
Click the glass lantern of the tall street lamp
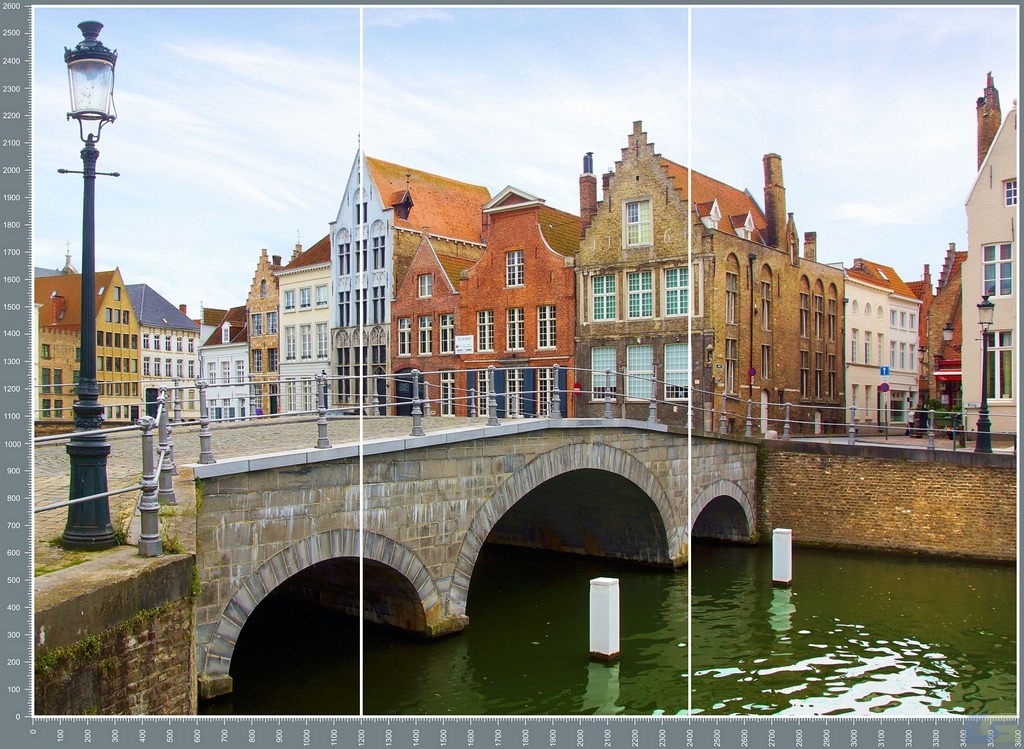point(91,83)
